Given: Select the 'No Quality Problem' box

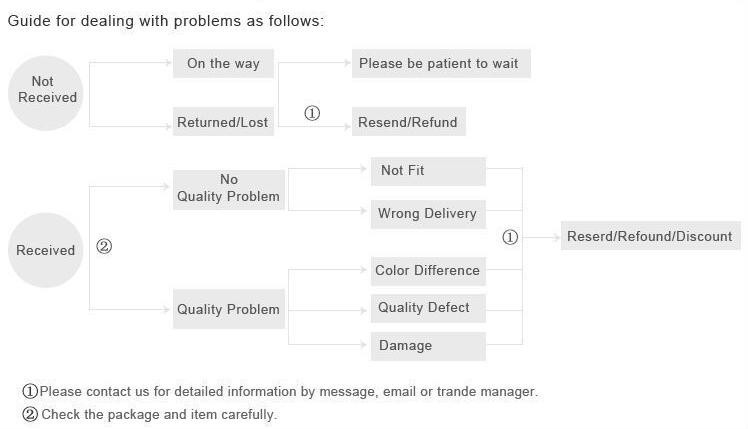Looking at the screenshot, I should [229, 188].
